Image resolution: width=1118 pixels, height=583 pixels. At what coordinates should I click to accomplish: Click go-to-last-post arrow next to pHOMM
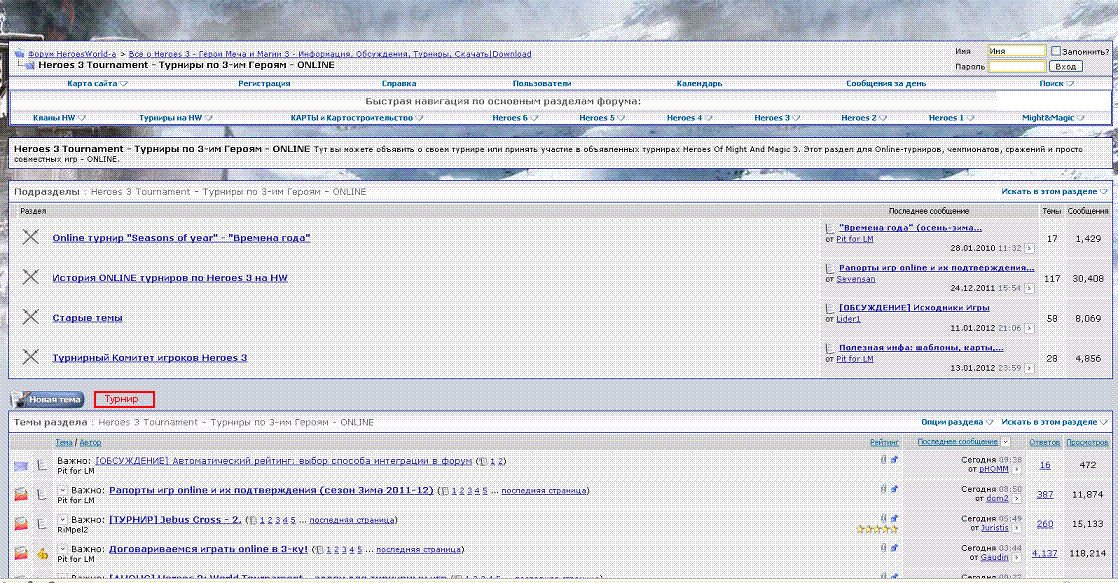click(x=1017, y=470)
